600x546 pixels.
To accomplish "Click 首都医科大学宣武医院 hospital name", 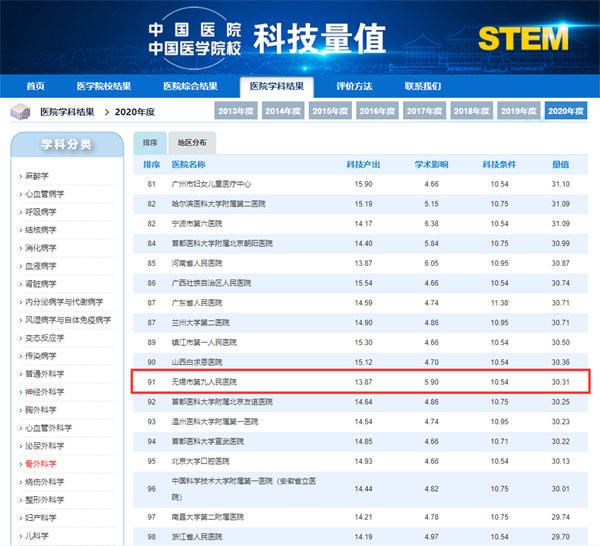I will (x=207, y=442).
